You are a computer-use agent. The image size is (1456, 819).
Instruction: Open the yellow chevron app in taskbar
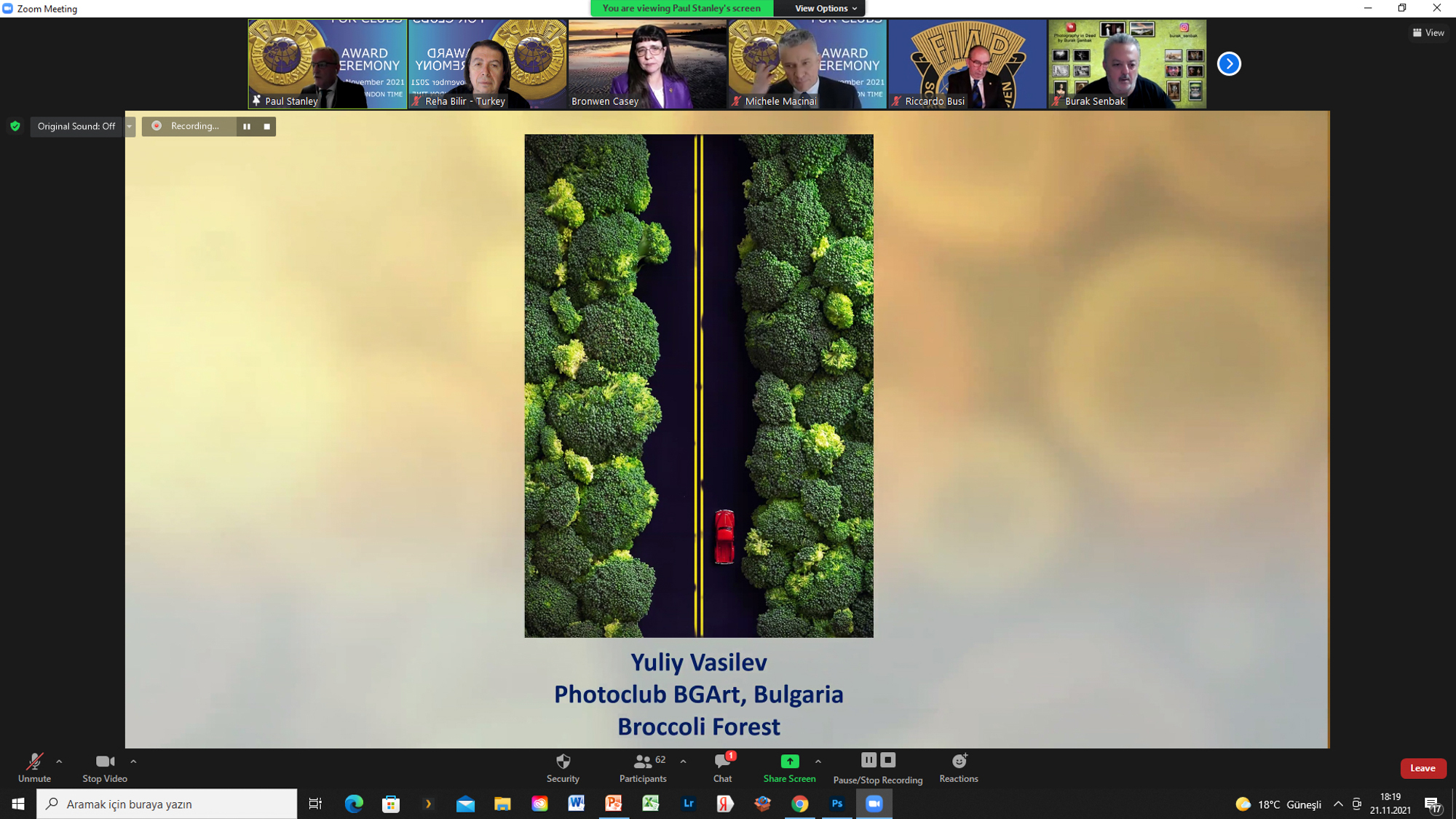pos(428,804)
